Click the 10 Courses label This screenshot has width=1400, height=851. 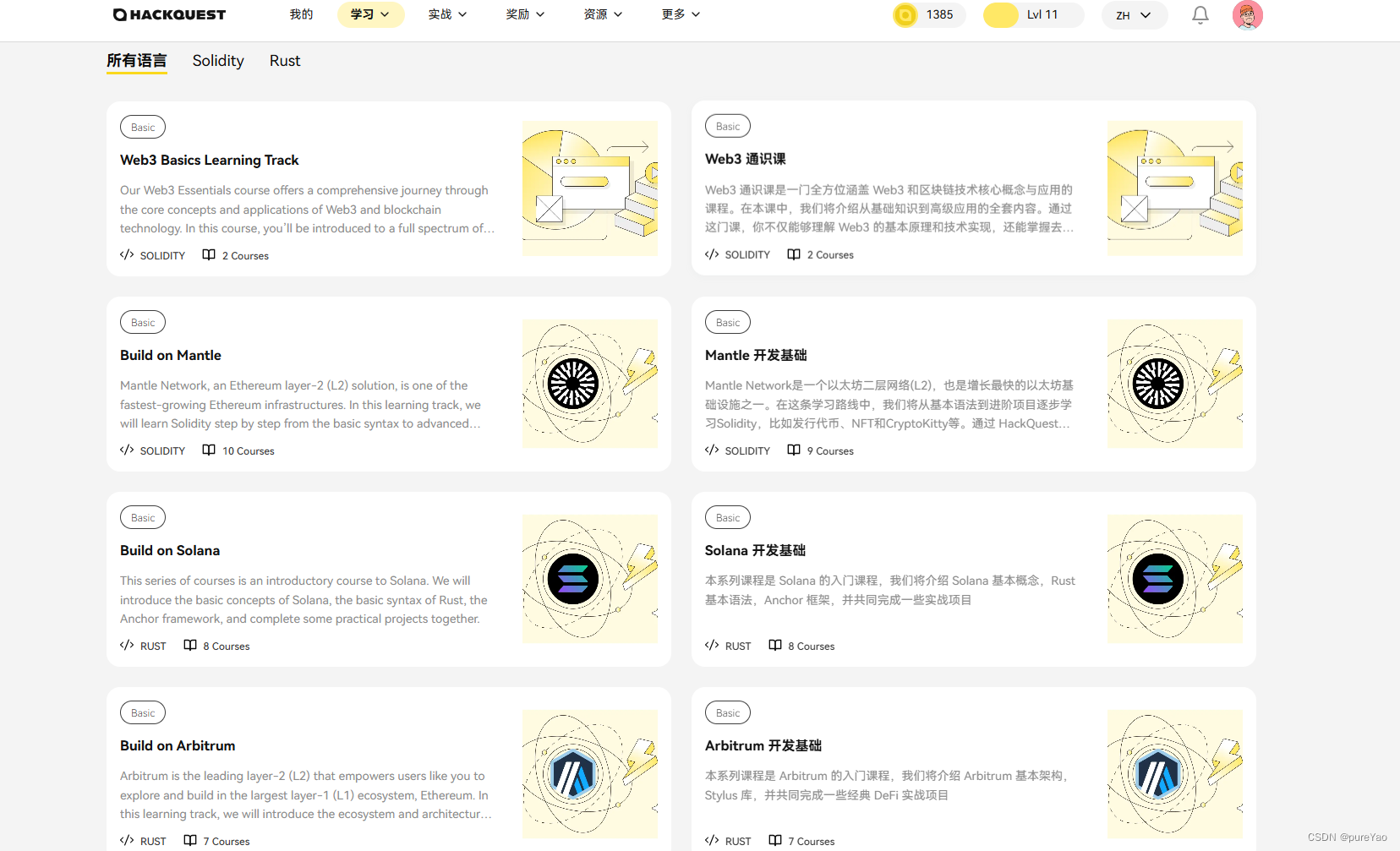point(249,451)
